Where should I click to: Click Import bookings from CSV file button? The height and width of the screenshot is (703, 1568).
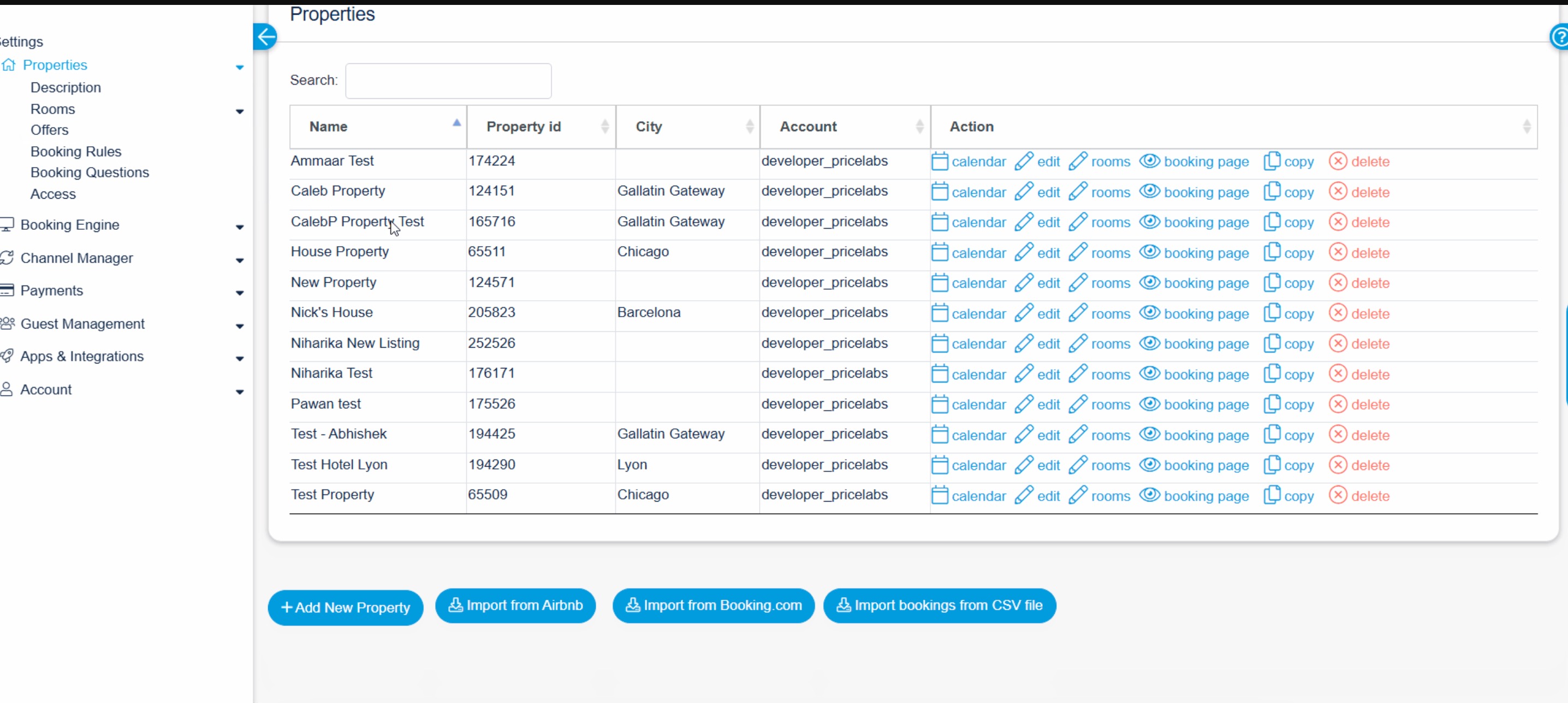pyautogui.click(x=939, y=605)
